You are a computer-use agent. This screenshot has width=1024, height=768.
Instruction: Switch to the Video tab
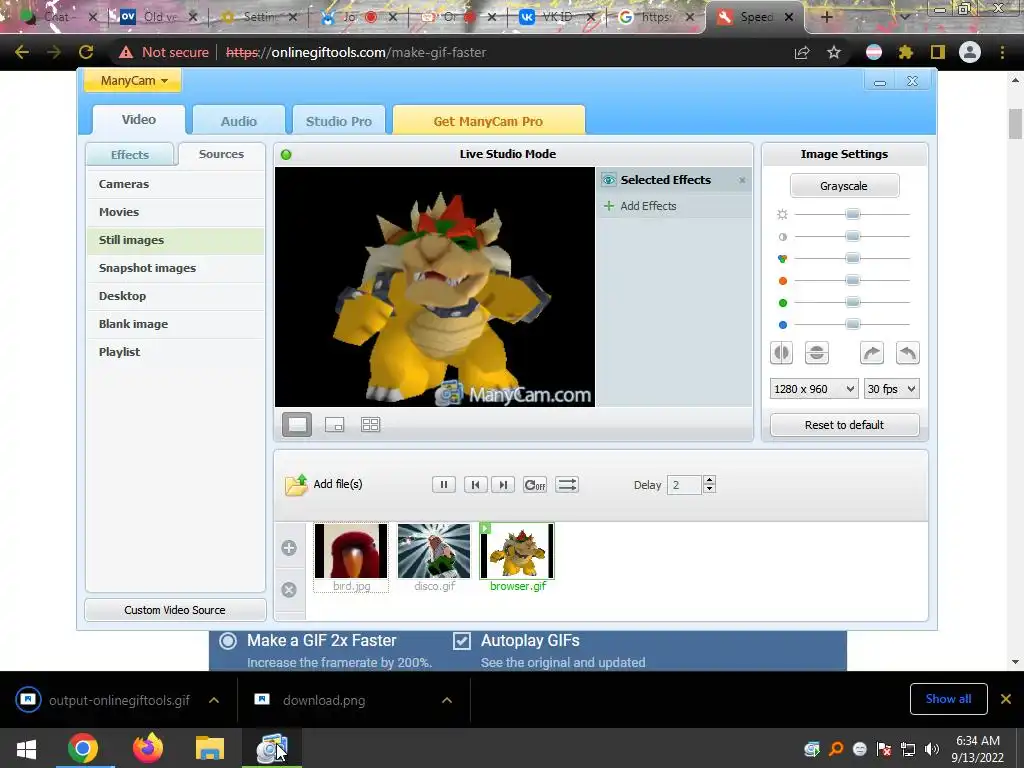[x=138, y=120]
